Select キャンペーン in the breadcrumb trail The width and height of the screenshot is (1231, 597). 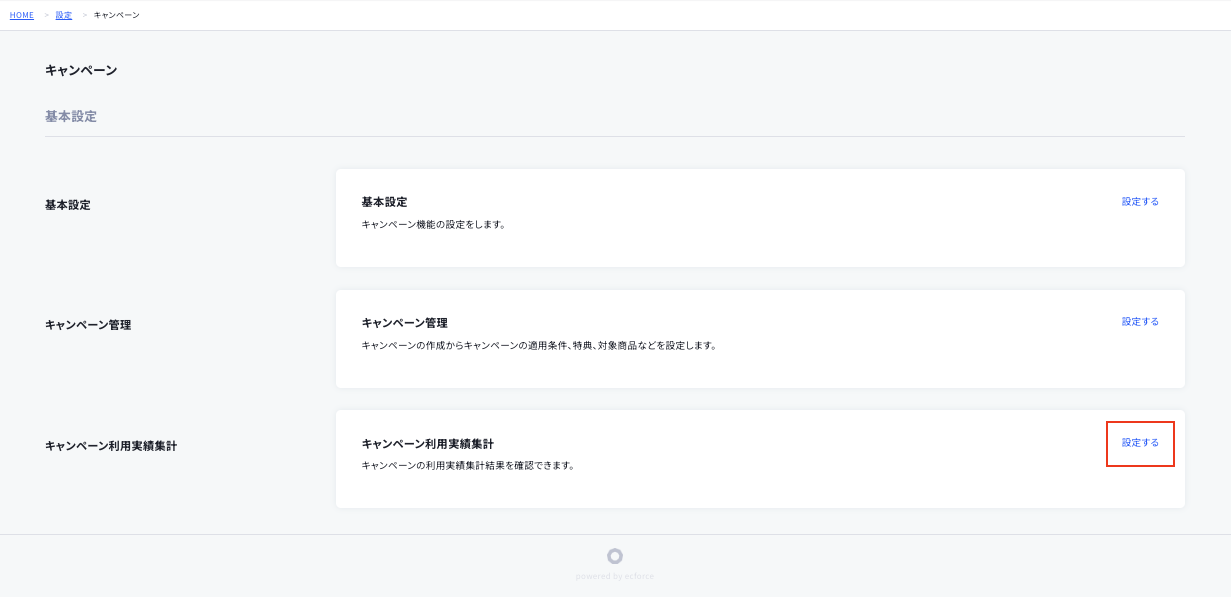114,15
